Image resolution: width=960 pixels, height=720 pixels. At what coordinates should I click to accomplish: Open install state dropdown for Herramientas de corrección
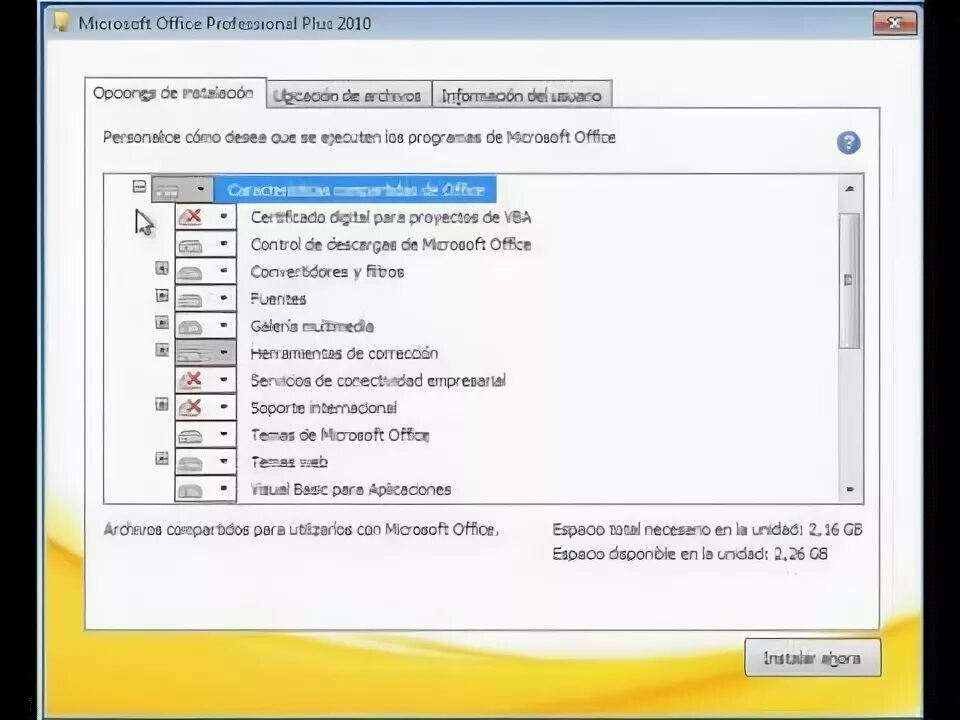pyautogui.click(x=206, y=353)
